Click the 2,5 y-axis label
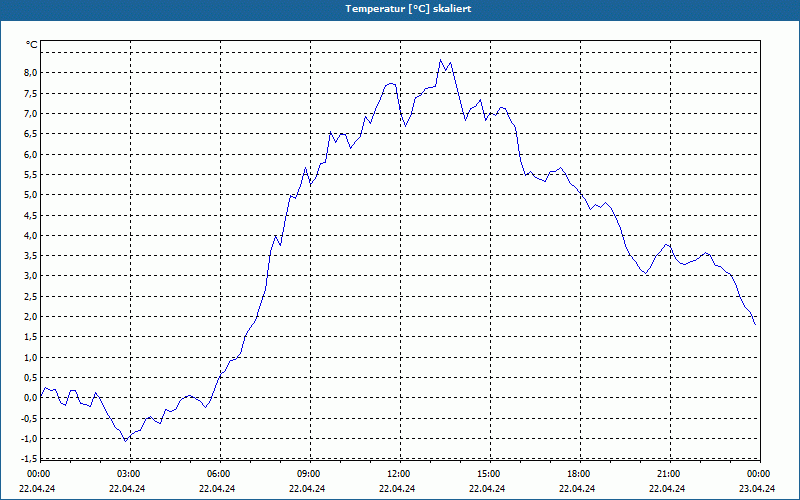800x500 pixels. click(x=31, y=296)
